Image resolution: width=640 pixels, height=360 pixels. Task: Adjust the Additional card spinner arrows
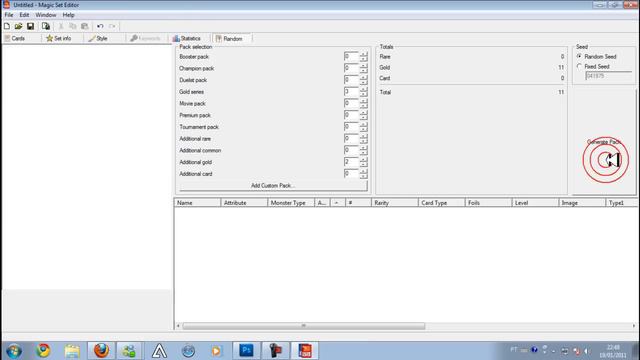pyautogui.click(x=363, y=174)
